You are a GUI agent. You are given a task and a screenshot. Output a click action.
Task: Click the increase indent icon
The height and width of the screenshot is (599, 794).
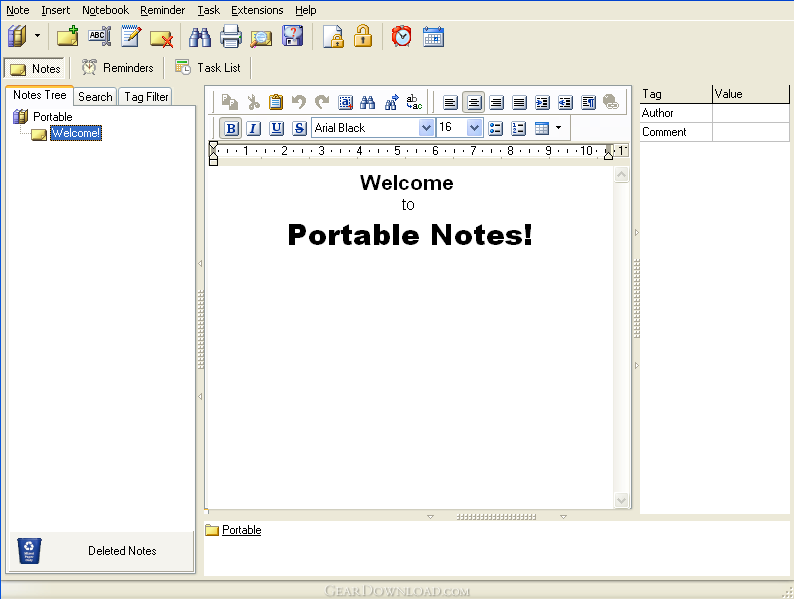pos(542,103)
